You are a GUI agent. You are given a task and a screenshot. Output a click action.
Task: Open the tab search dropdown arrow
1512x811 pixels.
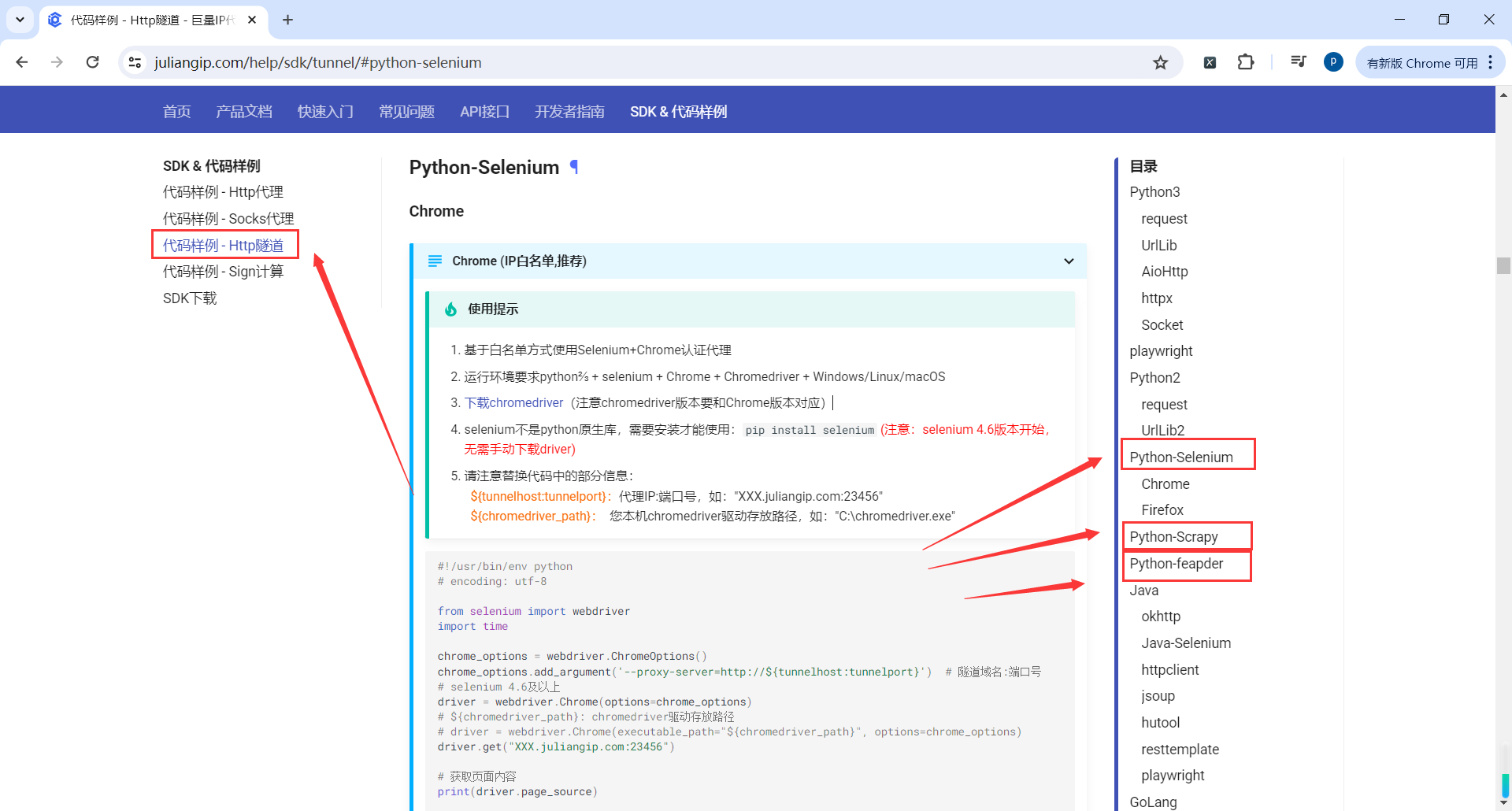point(20,20)
